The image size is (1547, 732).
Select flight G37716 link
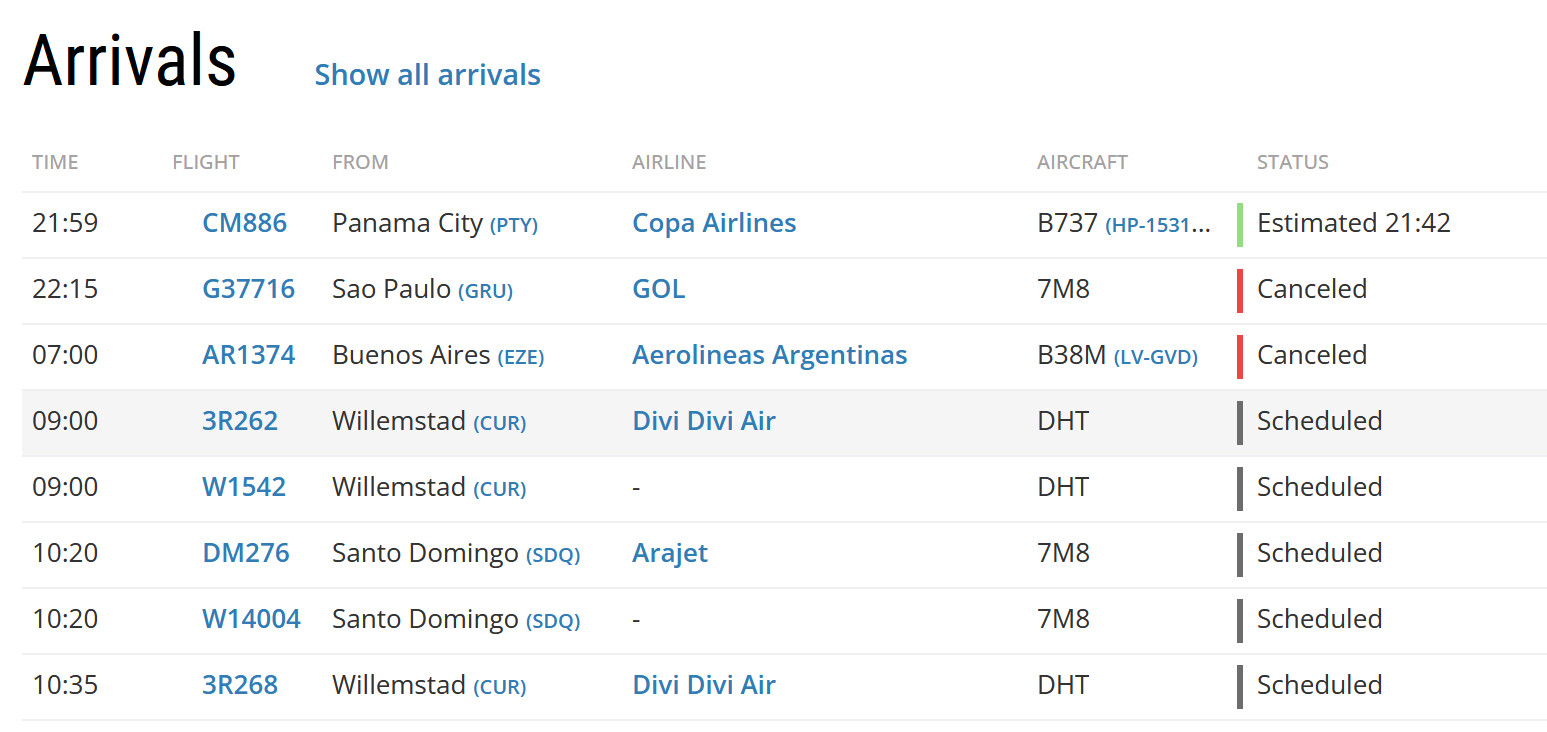[248, 289]
